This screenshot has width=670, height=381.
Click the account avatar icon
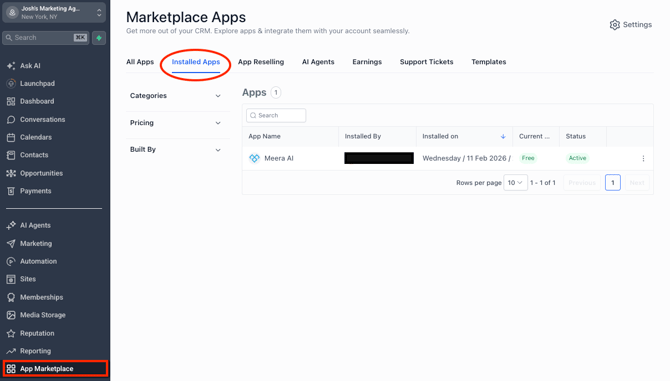click(x=12, y=12)
